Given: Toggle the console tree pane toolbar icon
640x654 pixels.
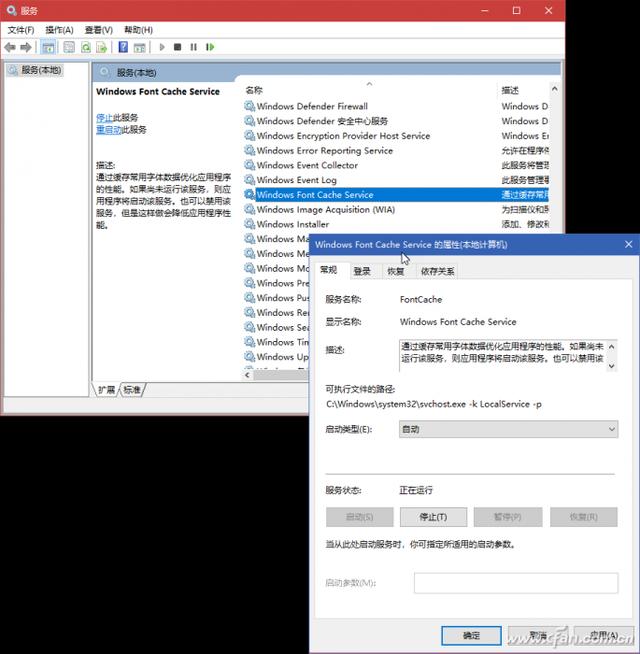Looking at the screenshot, I should pyautogui.click(x=48, y=47).
